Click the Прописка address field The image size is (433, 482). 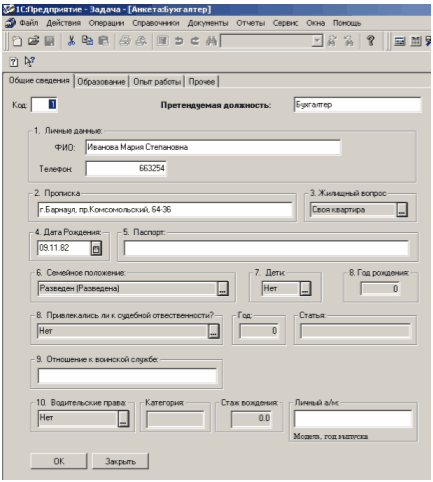click(165, 210)
